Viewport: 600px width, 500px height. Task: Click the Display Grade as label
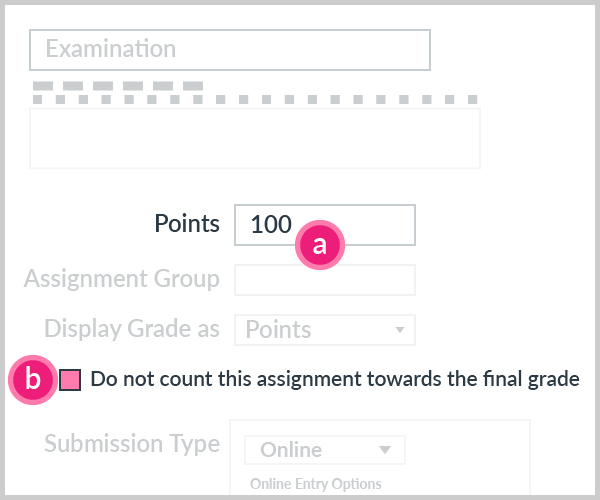132,329
